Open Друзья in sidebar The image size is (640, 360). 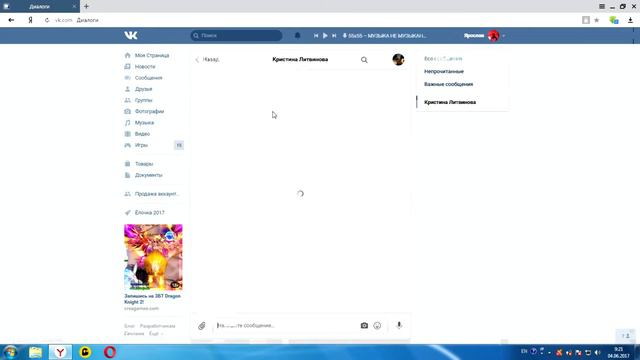pos(143,89)
